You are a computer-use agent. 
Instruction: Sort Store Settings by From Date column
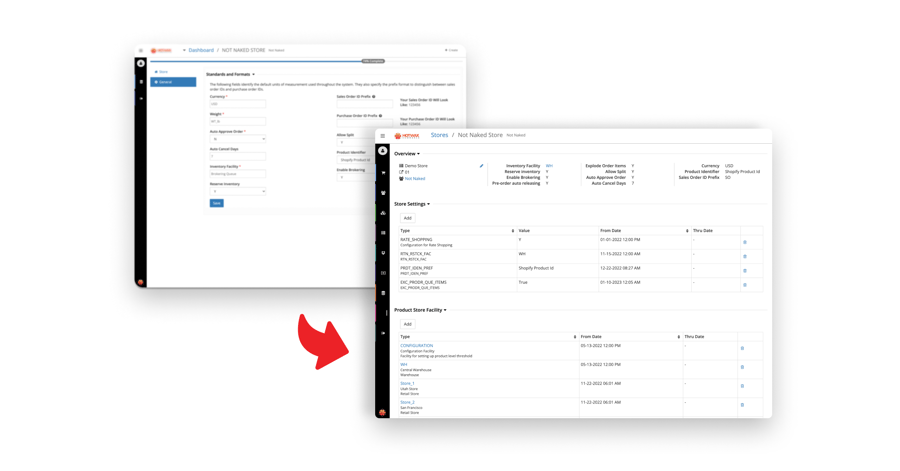click(x=687, y=231)
